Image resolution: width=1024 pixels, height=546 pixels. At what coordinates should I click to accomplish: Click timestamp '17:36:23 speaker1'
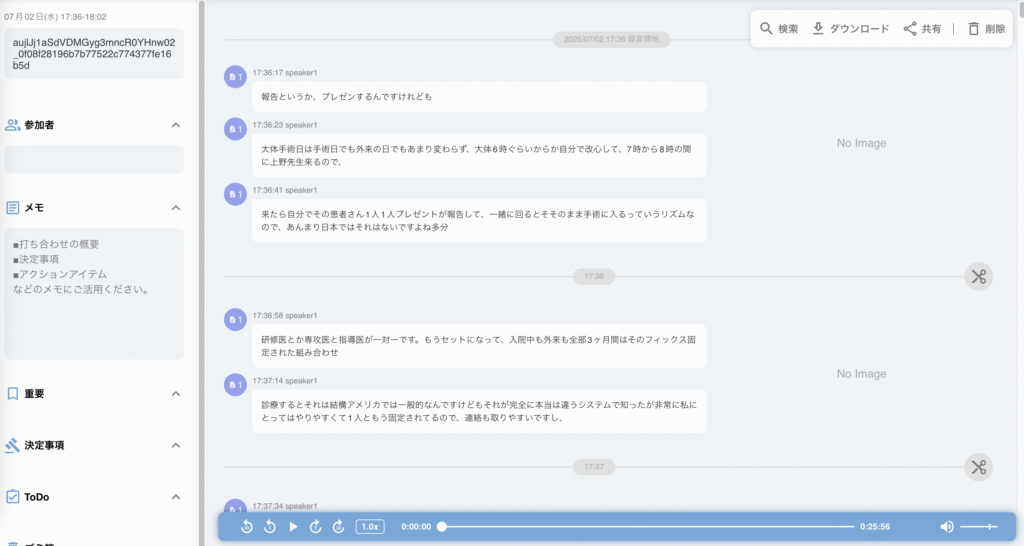pos(285,125)
